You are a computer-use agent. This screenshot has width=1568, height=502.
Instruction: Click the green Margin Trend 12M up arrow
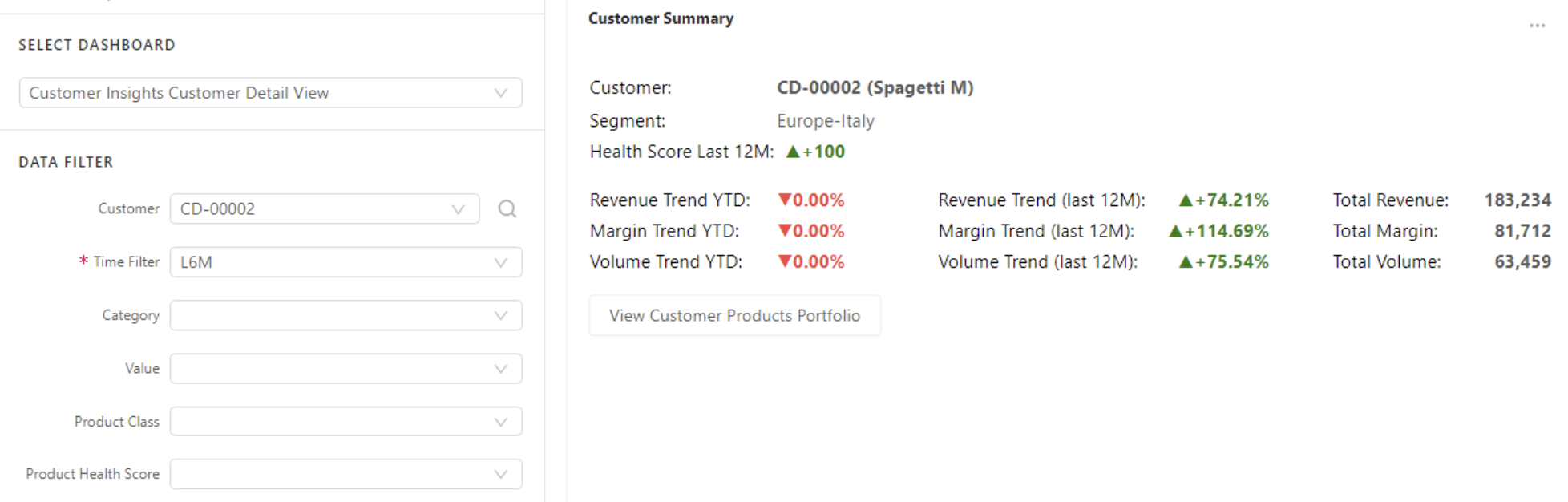coord(1176,231)
